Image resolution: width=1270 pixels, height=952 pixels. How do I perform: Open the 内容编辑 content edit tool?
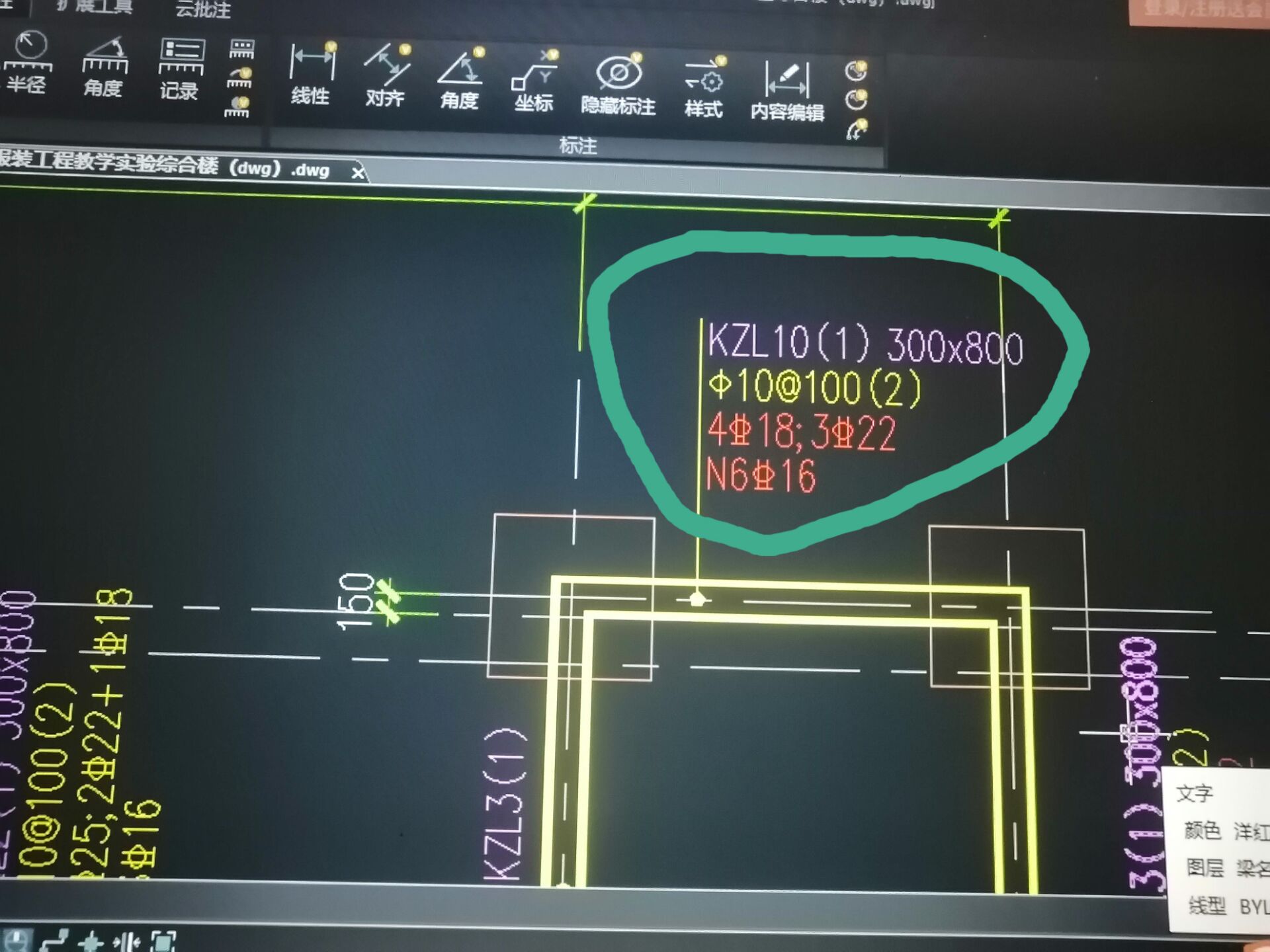point(787,91)
